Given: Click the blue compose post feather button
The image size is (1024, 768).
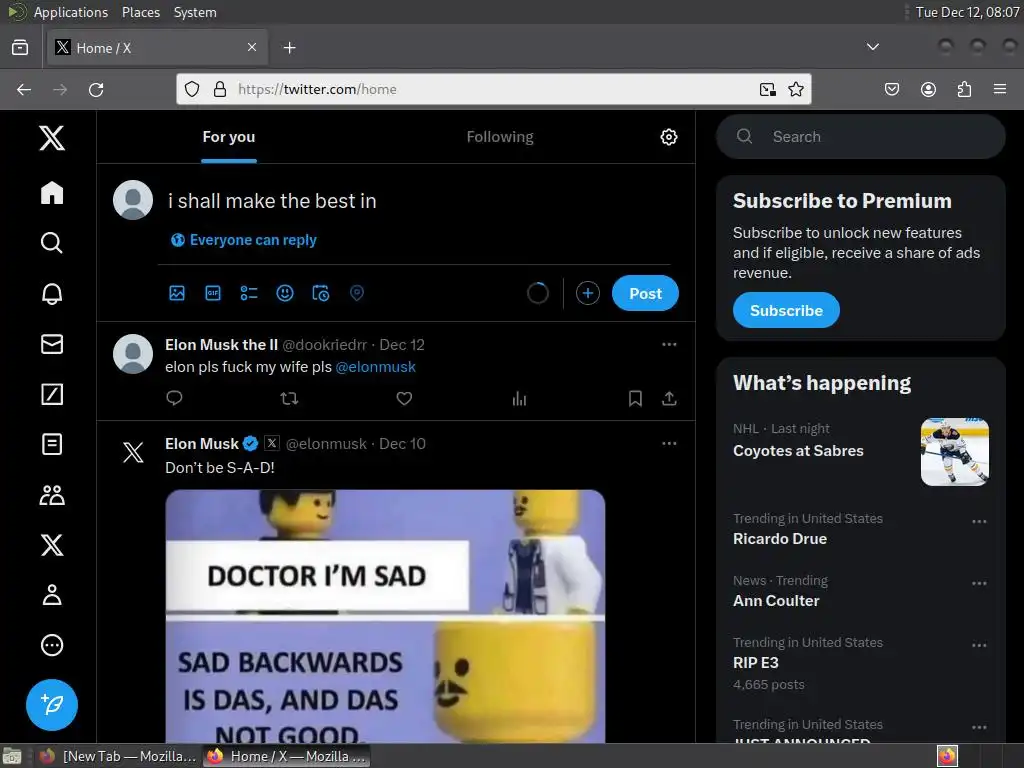Looking at the screenshot, I should coord(52,705).
